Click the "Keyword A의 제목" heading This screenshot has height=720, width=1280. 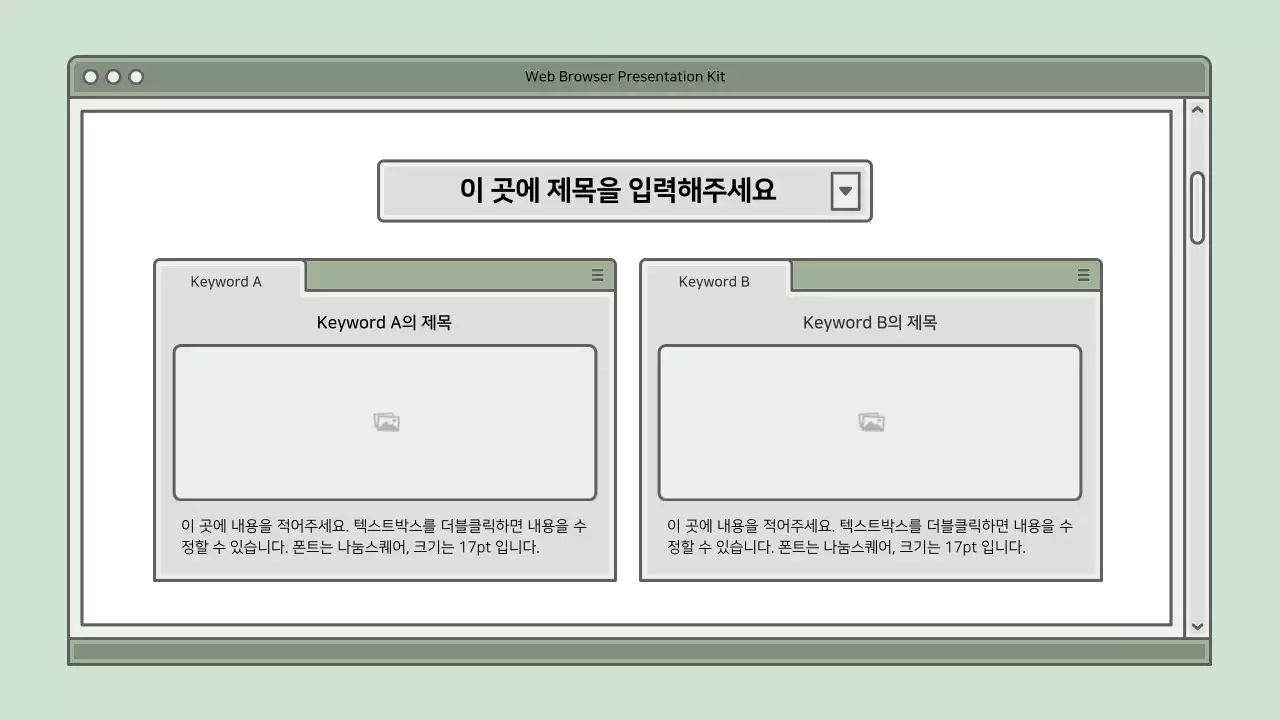coord(386,322)
